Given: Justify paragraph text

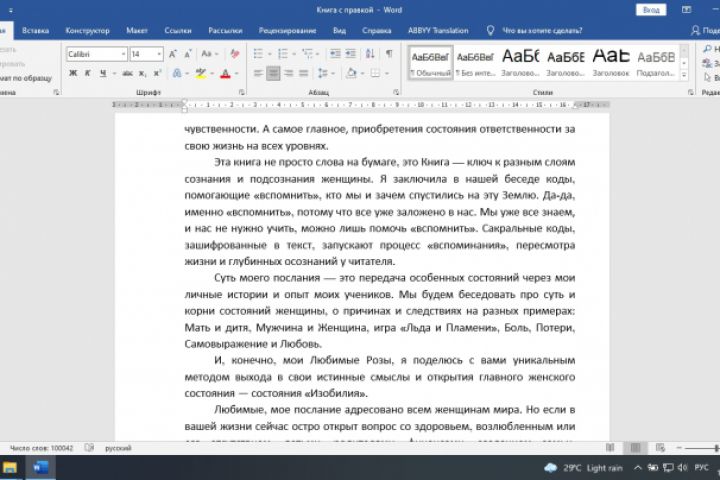Looking at the screenshot, I should (304, 73).
